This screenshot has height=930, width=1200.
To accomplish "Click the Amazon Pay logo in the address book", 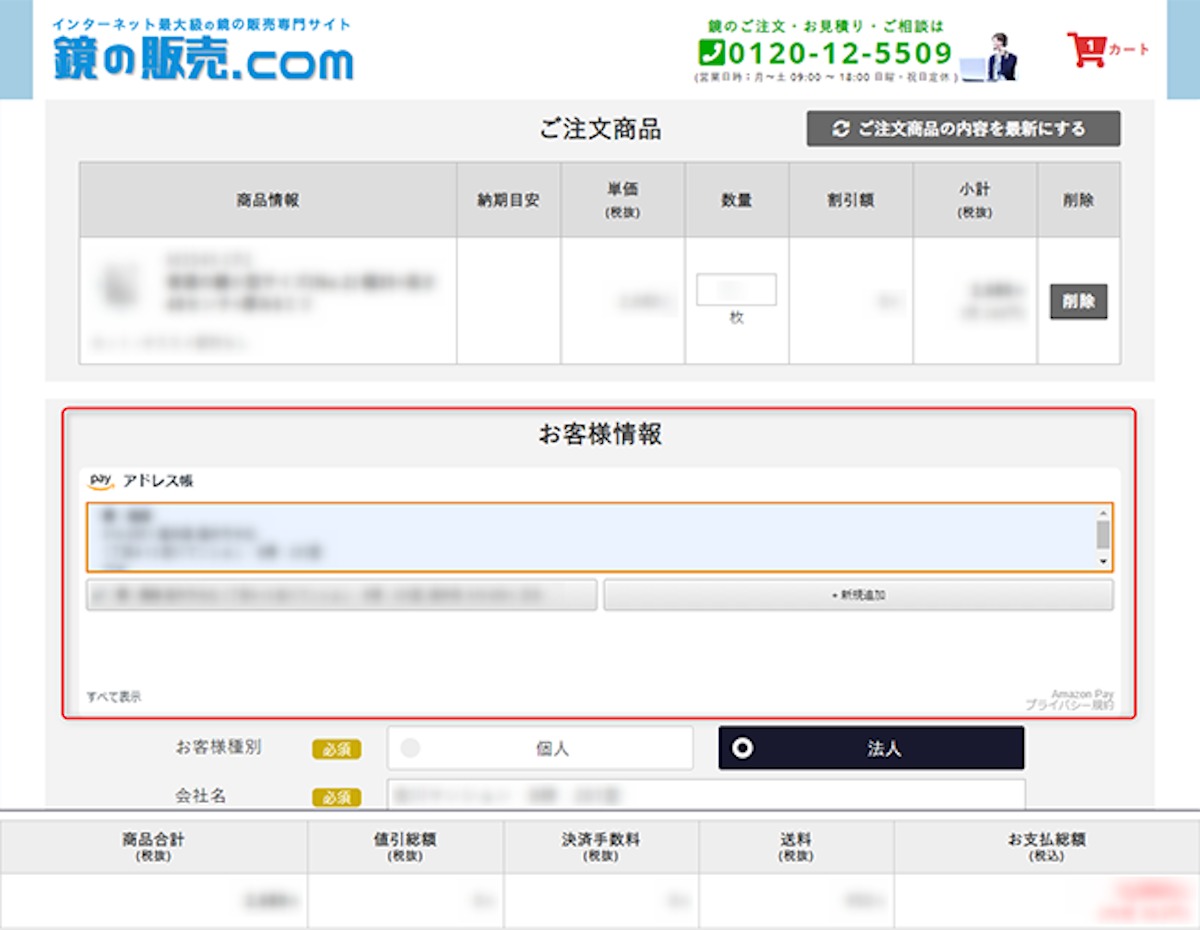I will 101,480.
